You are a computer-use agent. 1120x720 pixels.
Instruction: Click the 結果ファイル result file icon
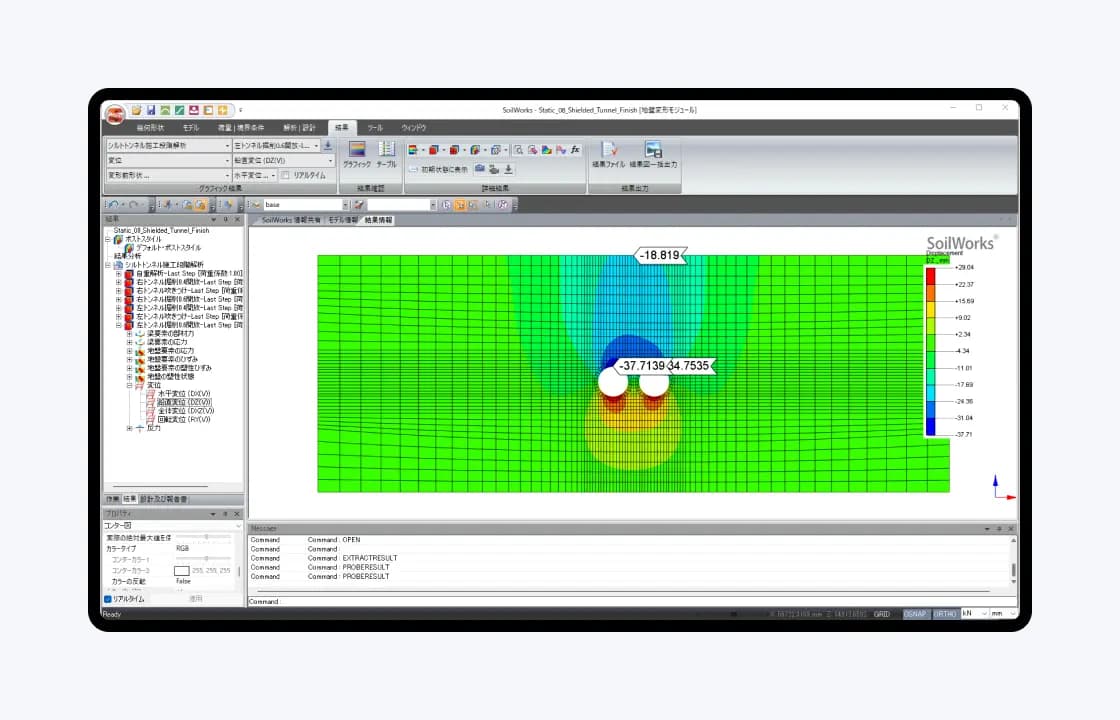point(609,154)
